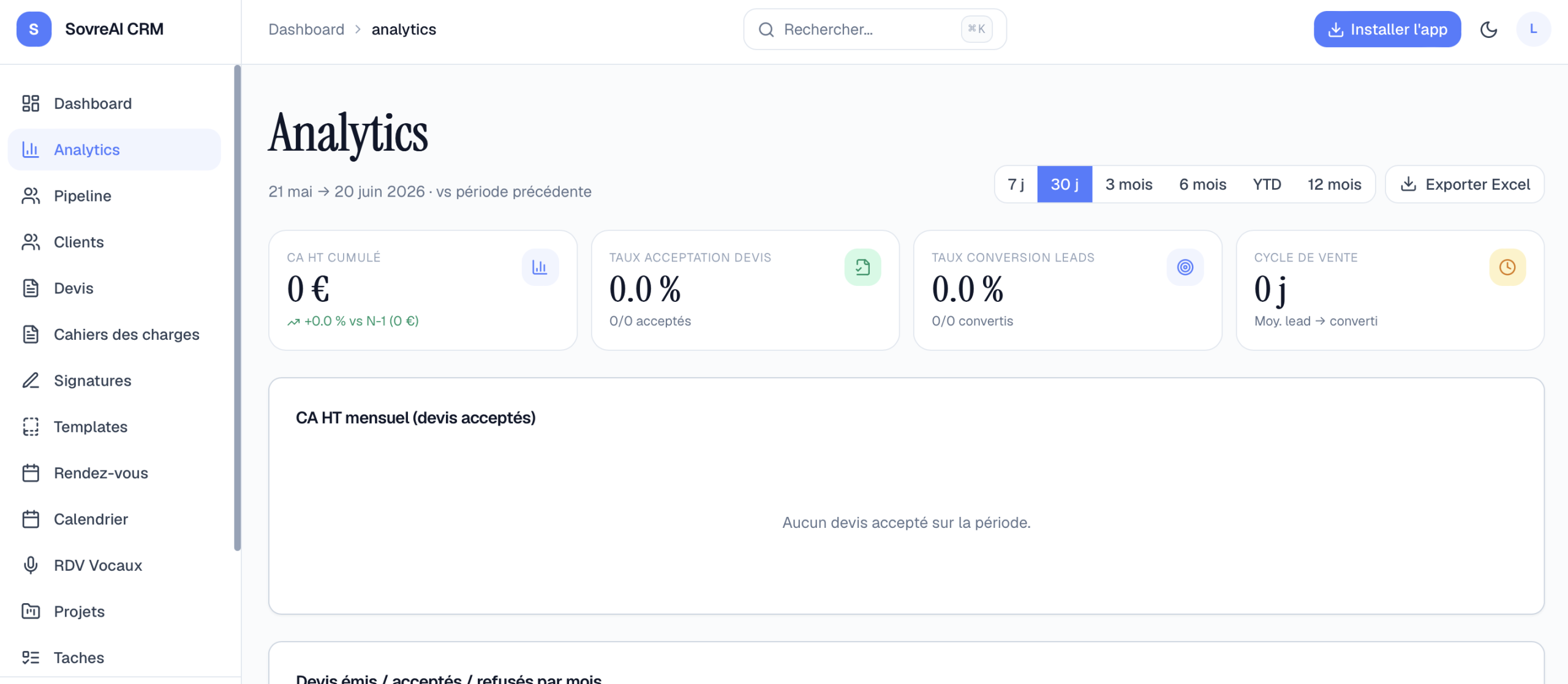Click the Templates dashed square icon

pyautogui.click(x=31, y=427)
